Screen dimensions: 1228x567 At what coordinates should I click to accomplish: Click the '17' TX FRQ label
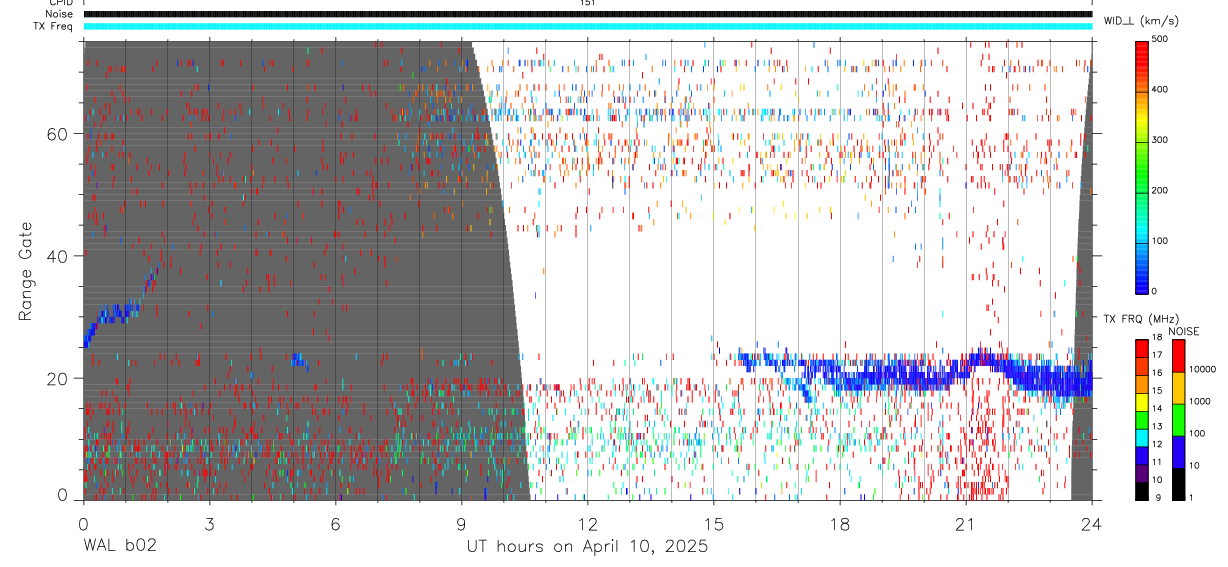click(x=1157, y=356)
